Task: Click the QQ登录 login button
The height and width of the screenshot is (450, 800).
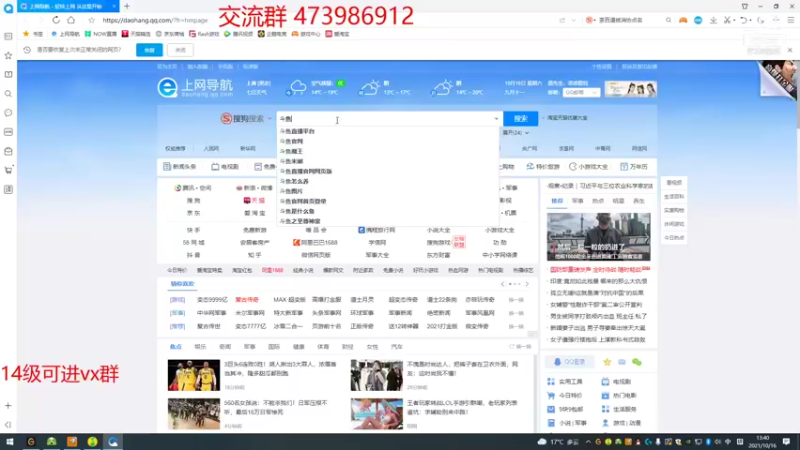Action: (569, 362)
